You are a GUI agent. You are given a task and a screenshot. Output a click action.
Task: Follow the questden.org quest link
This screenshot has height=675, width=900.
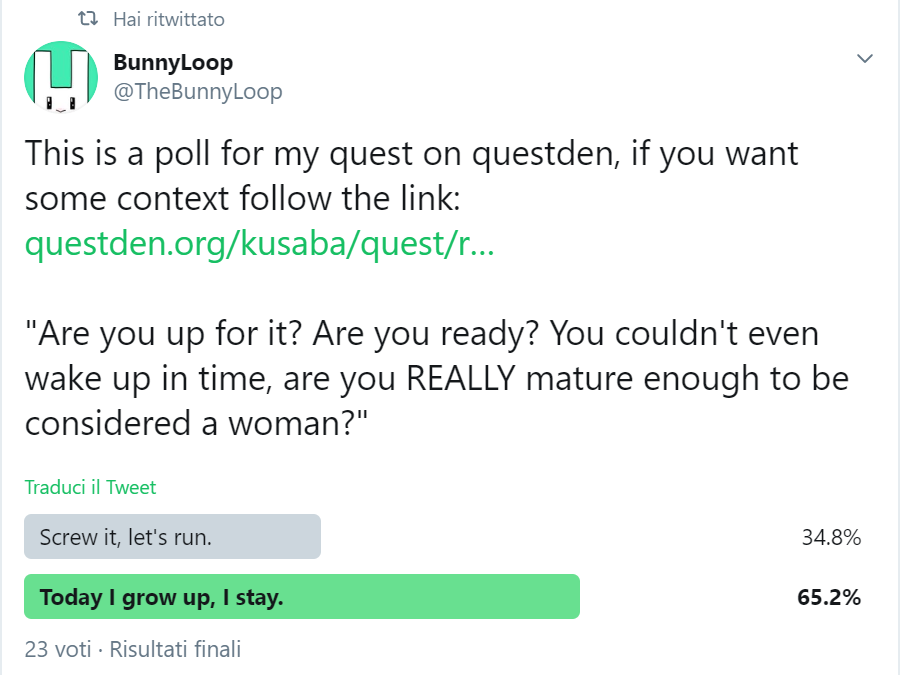point(259,245)
